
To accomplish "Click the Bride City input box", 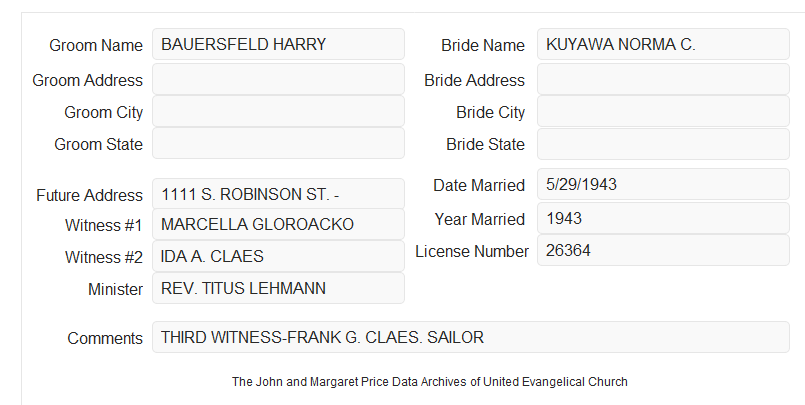I will point(663,111).
